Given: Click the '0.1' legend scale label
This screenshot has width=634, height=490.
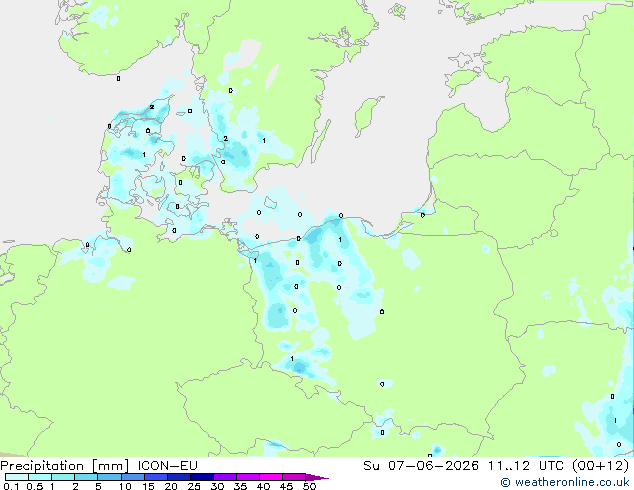Looking at the screenshot, I should (12, 486).
